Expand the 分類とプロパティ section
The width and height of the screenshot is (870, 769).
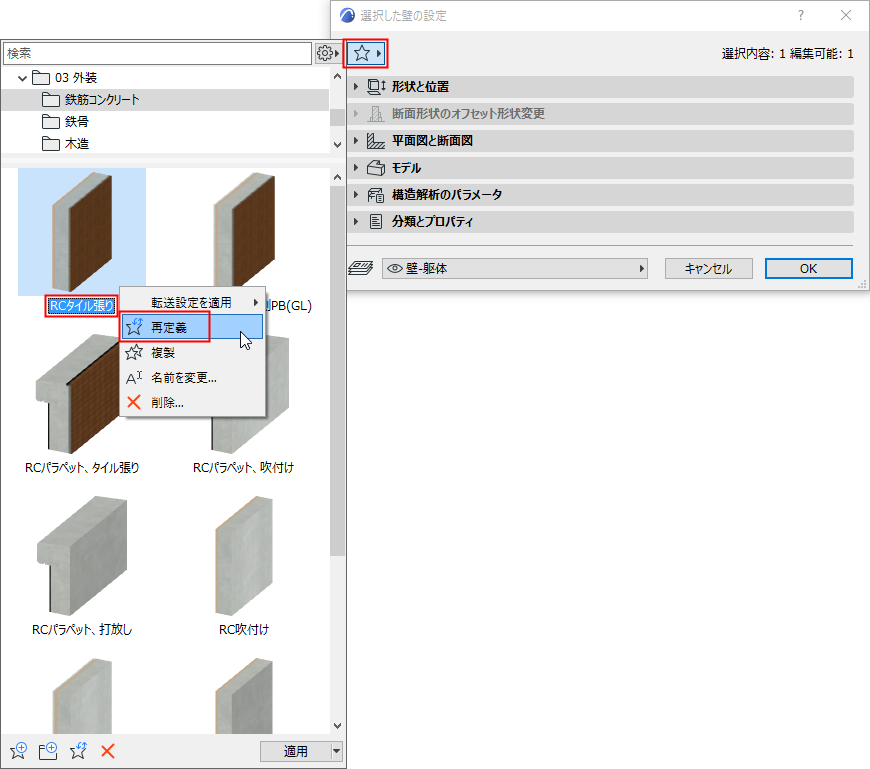356,222
